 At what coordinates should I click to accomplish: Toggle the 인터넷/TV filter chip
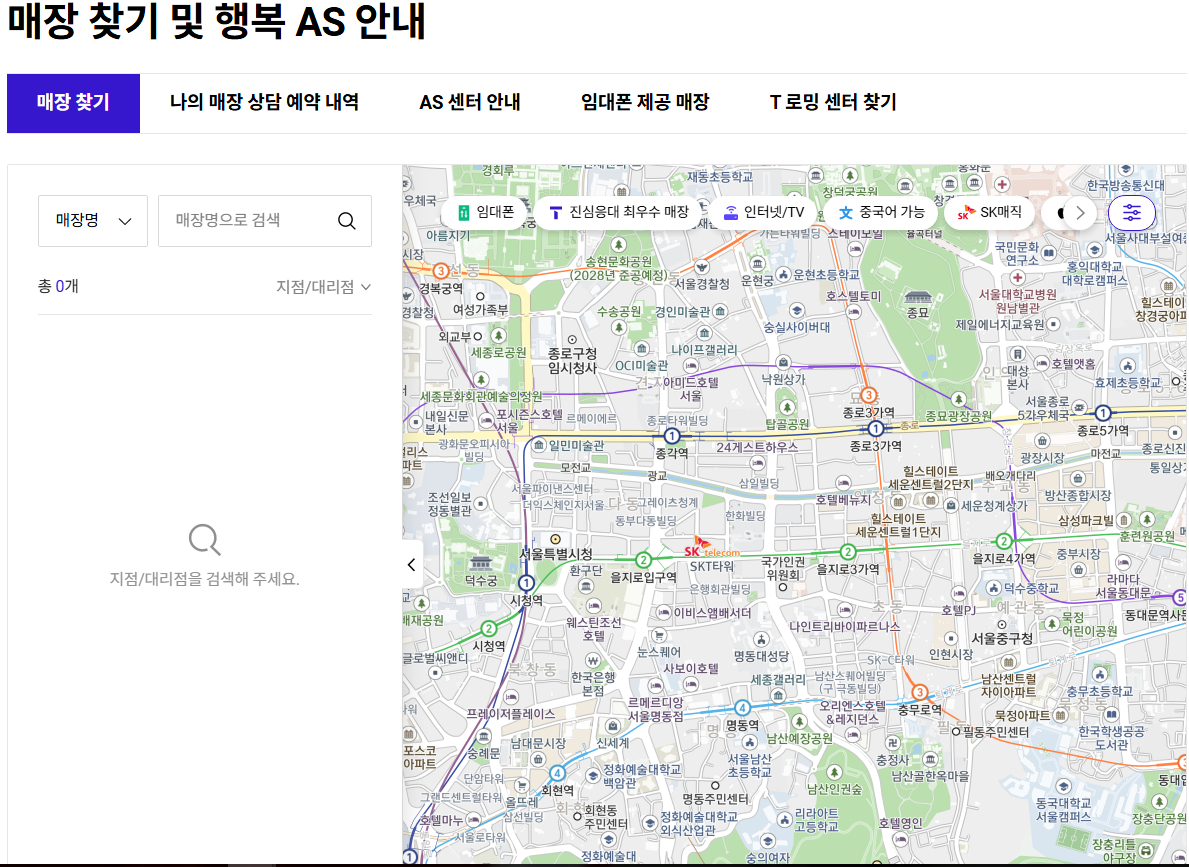764,212
